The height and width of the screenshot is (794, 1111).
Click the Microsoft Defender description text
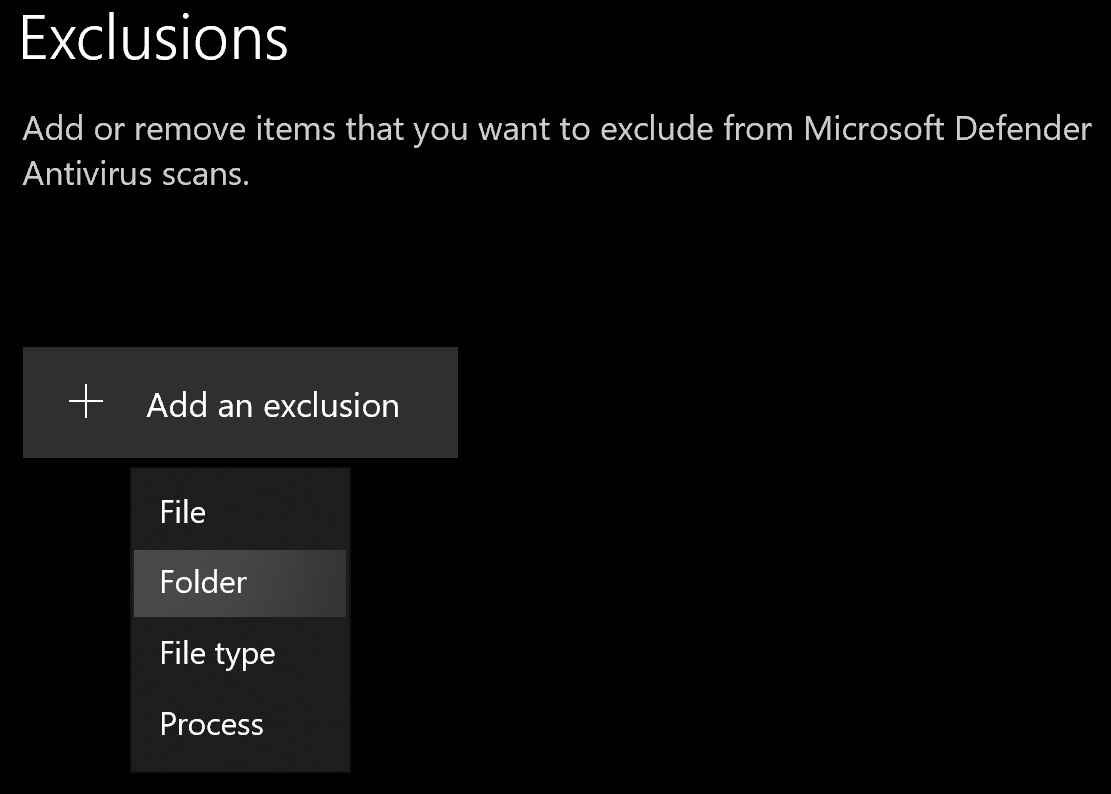[556, 130]
